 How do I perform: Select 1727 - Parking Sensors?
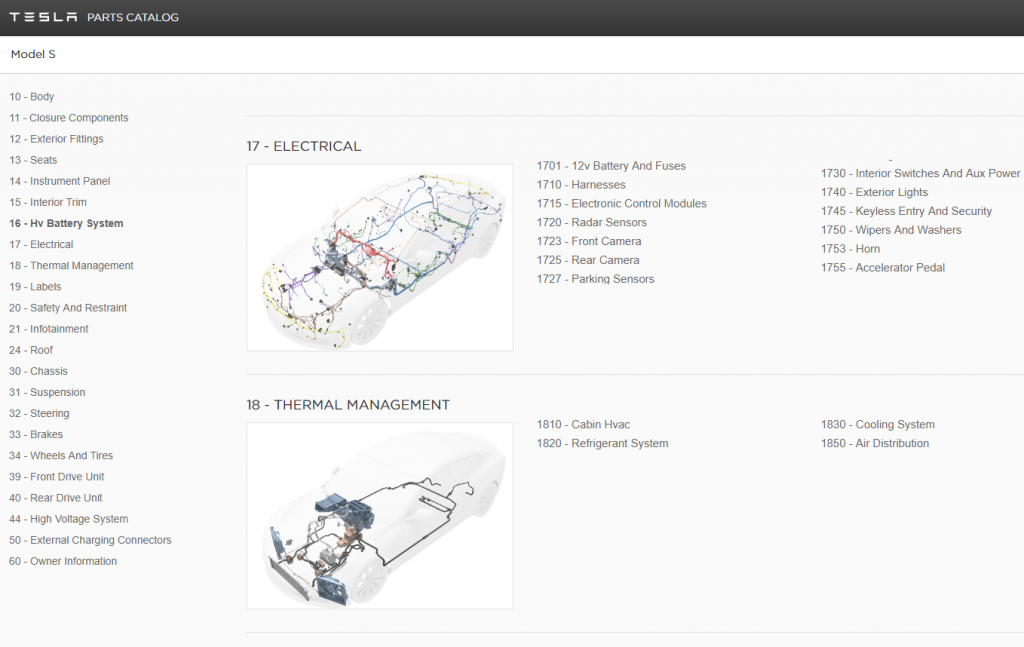coord(595,279)
